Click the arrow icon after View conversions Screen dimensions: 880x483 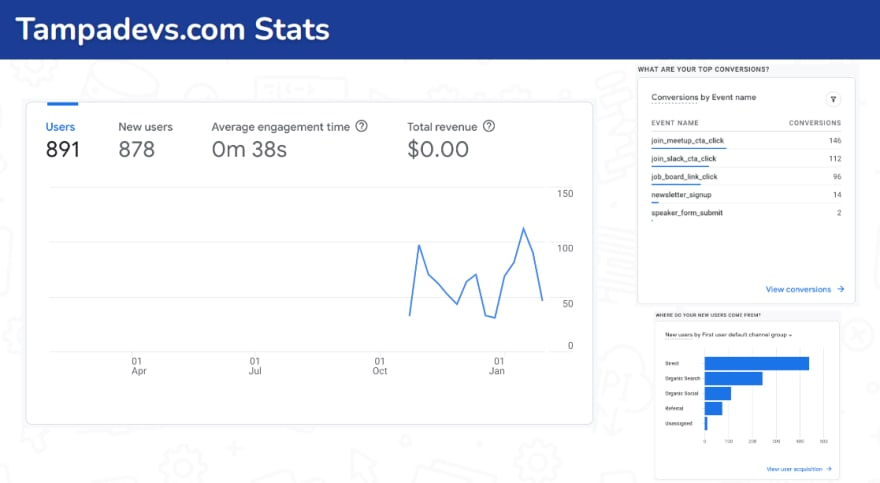[841, 289]
